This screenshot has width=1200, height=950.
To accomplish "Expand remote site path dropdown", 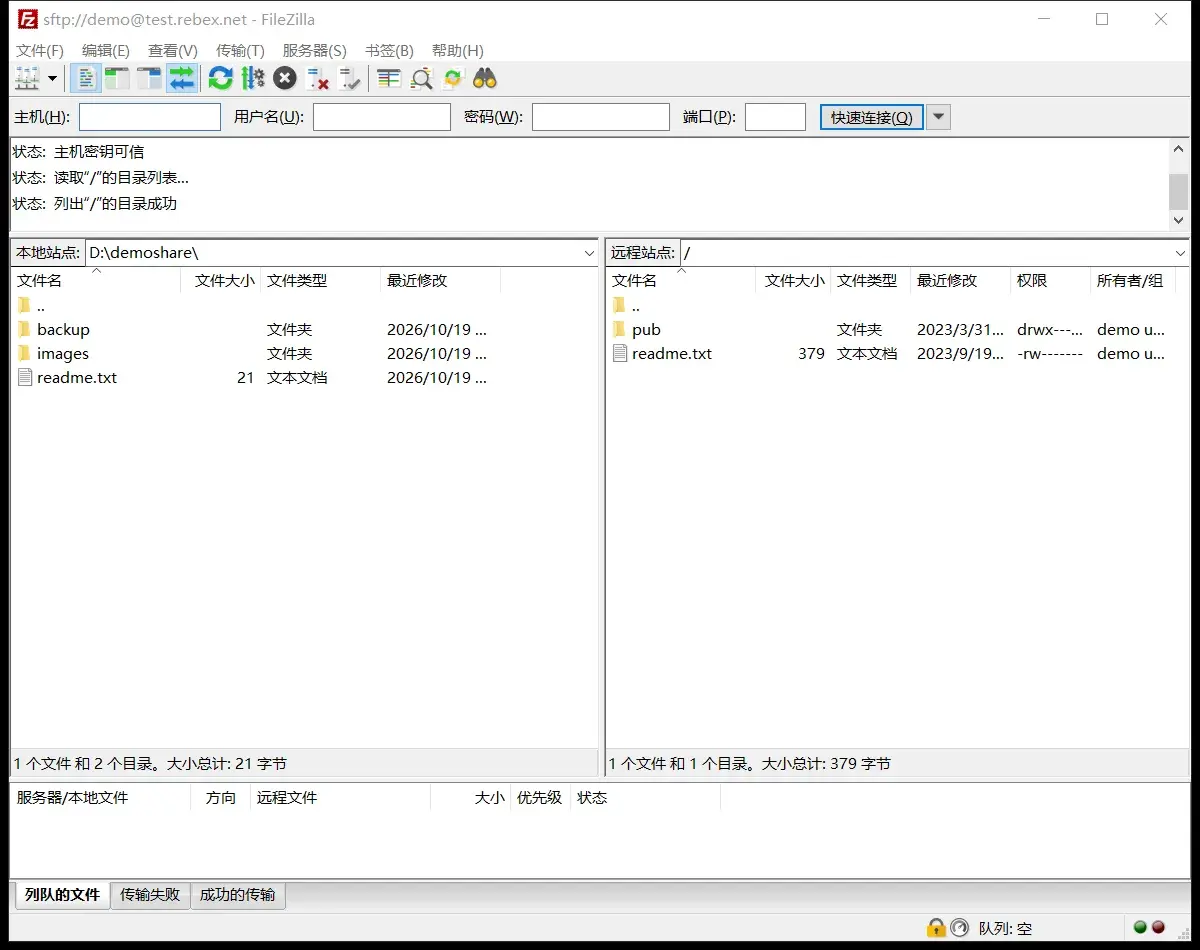I will (1180, 253).
